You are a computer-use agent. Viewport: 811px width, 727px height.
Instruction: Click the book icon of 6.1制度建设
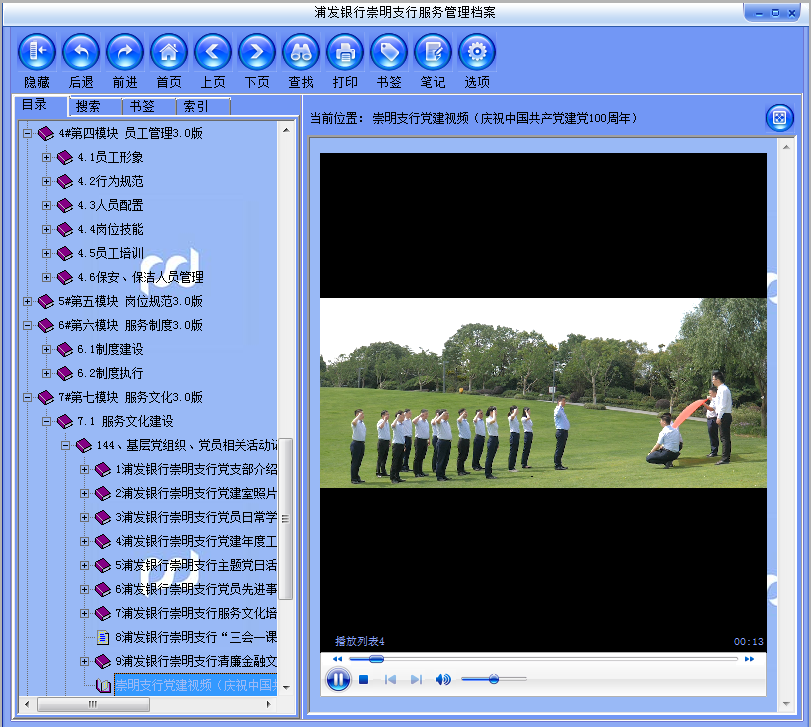(x=65, y=350)
